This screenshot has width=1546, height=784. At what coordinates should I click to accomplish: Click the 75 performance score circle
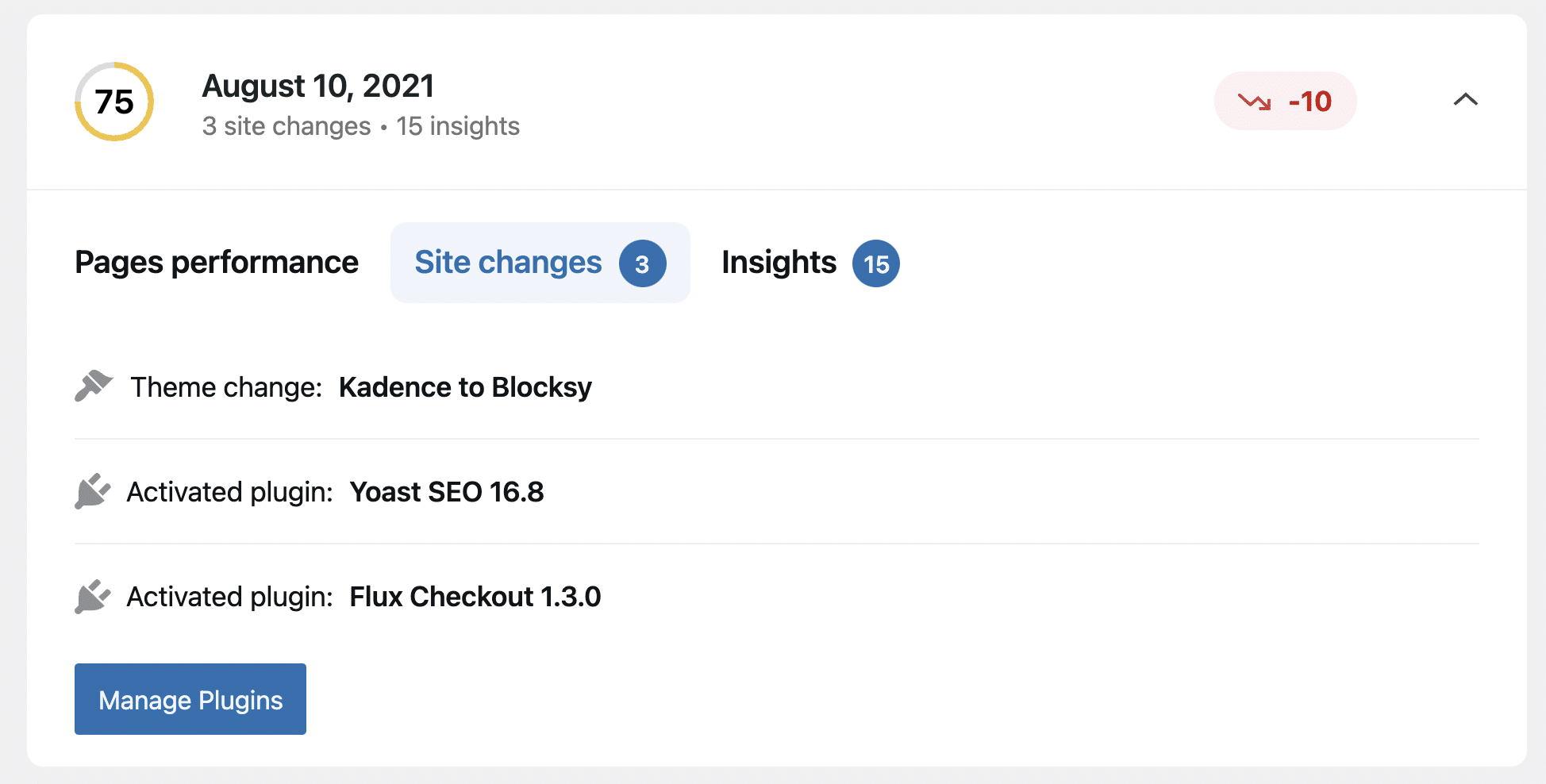pos(114,102)
